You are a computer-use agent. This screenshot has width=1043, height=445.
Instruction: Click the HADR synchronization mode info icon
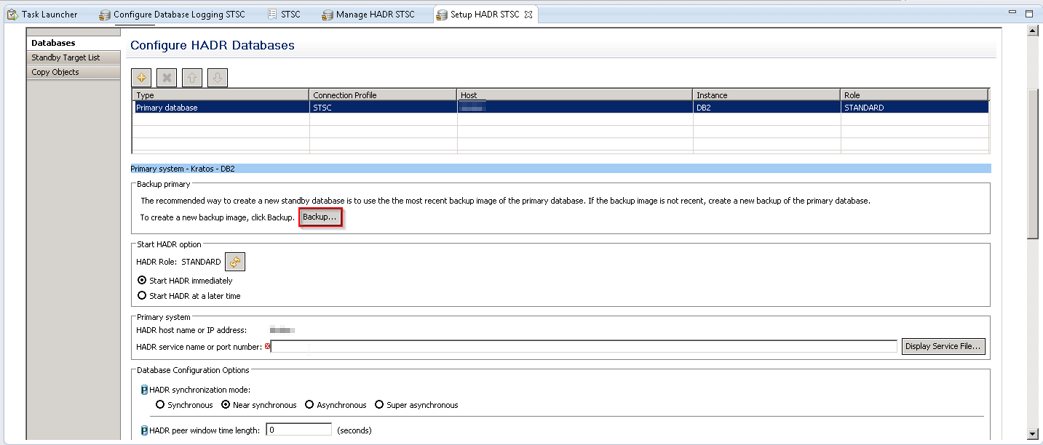(144, 389)
